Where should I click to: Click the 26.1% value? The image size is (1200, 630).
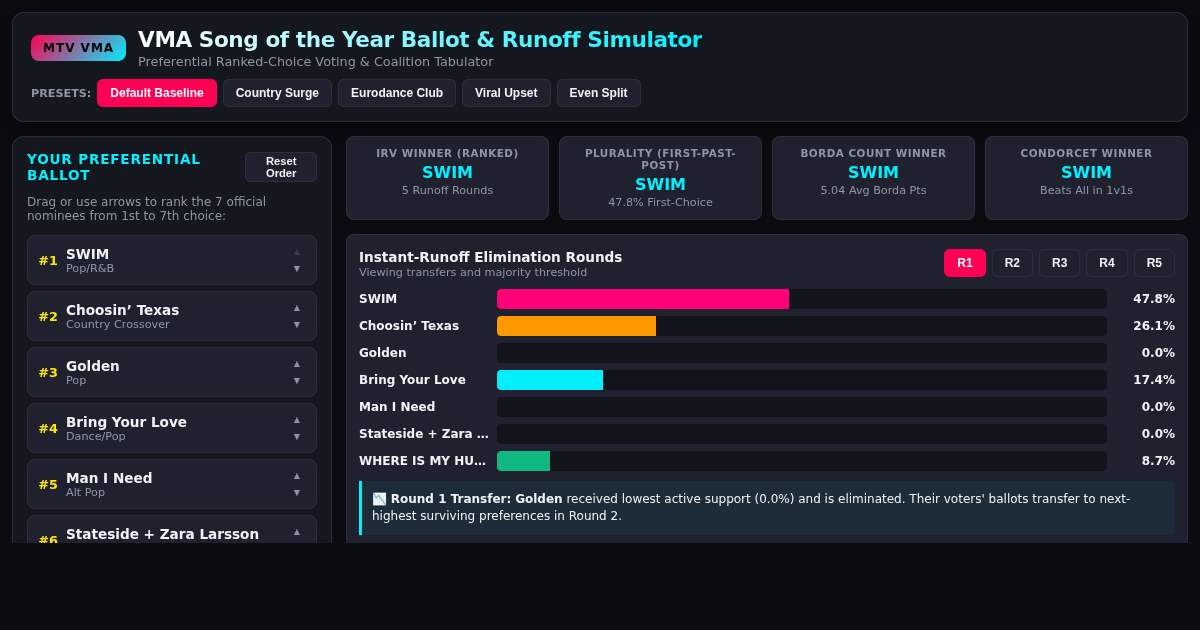click(1154, 326)
